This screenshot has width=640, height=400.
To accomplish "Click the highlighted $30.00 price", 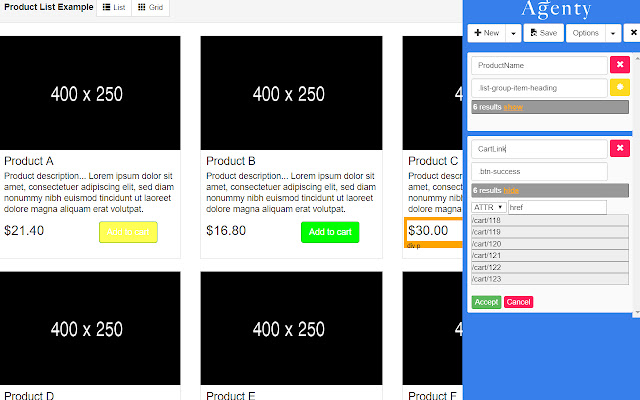I will point(428,231).
